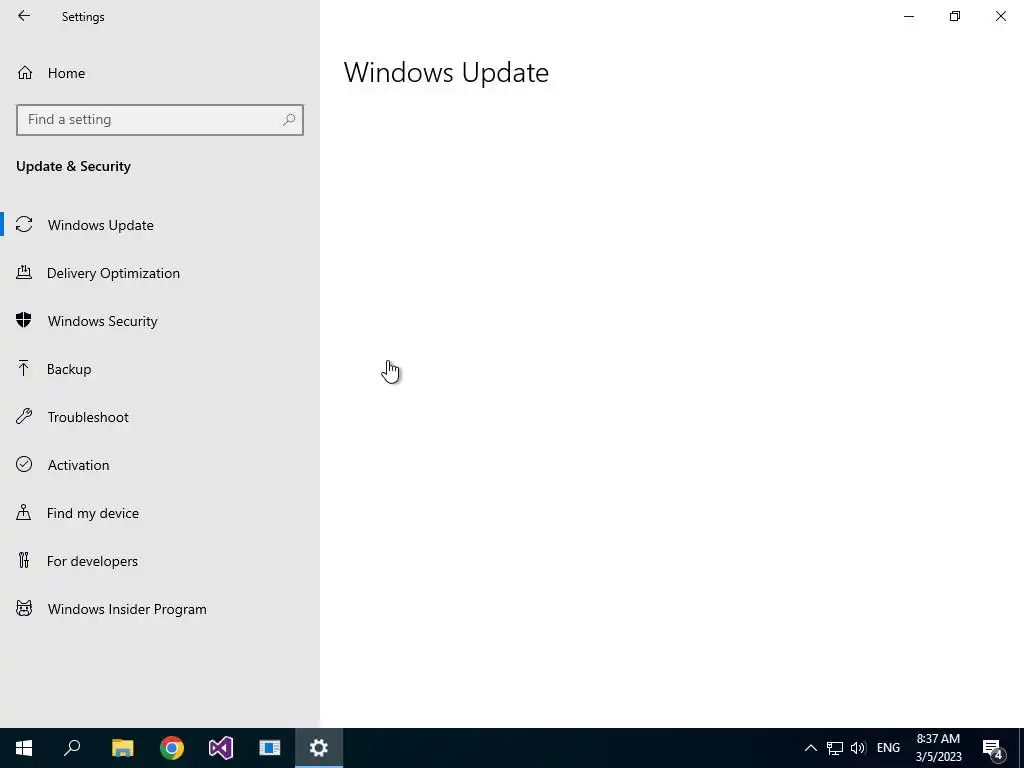Restore down the Settings window
The height and width of the screenshot is (768, 1024).
coord(955,16)
